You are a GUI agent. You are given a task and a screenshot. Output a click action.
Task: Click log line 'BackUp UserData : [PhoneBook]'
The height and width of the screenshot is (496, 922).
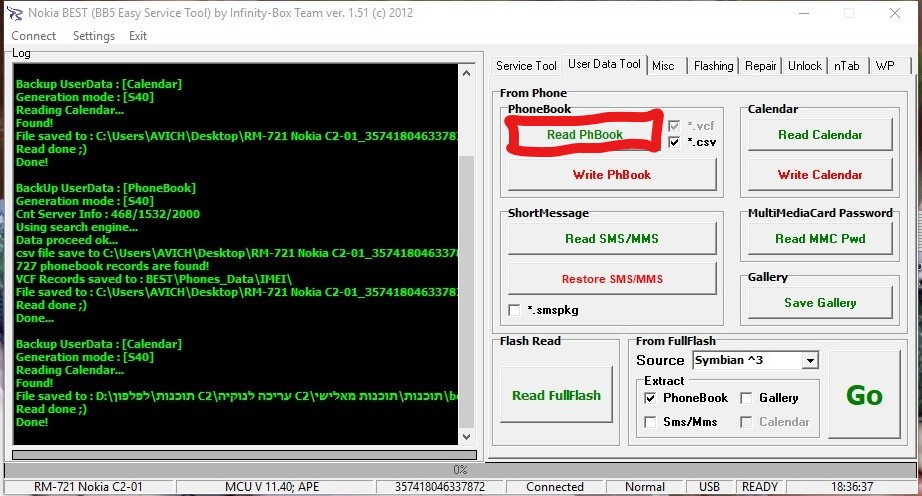tap(106, 188)
